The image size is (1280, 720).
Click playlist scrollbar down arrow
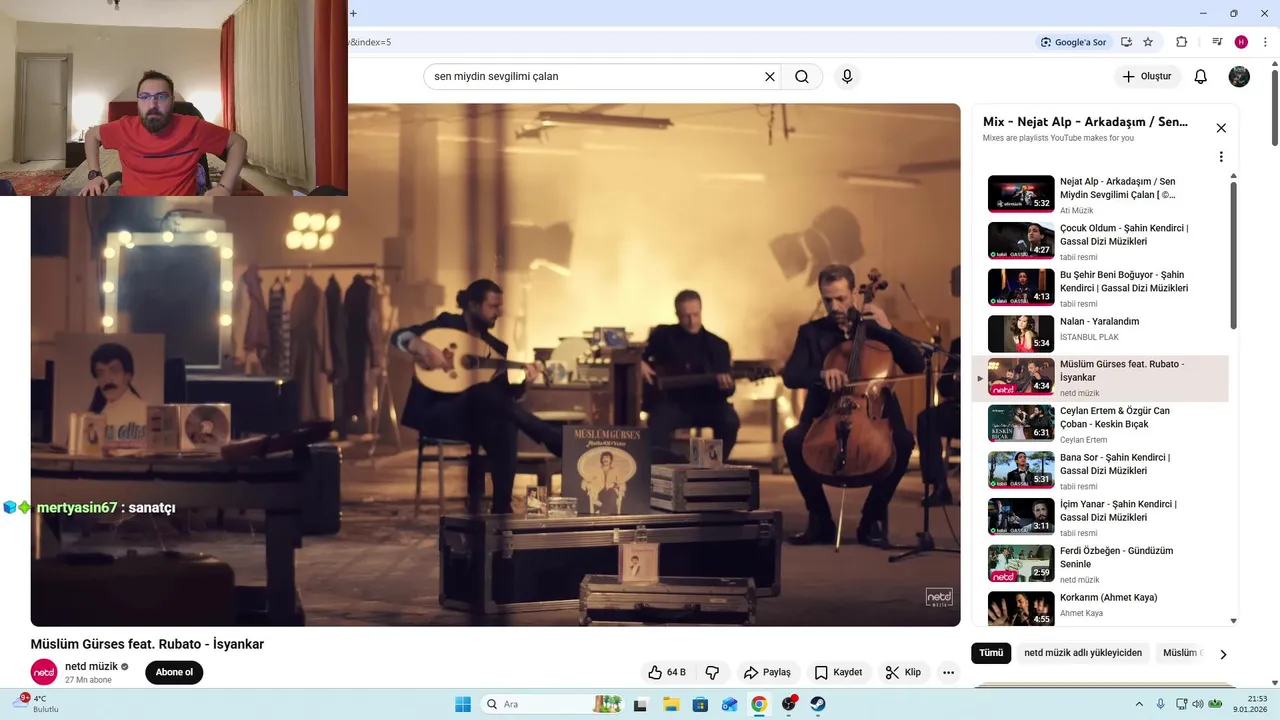(1233, 621)
